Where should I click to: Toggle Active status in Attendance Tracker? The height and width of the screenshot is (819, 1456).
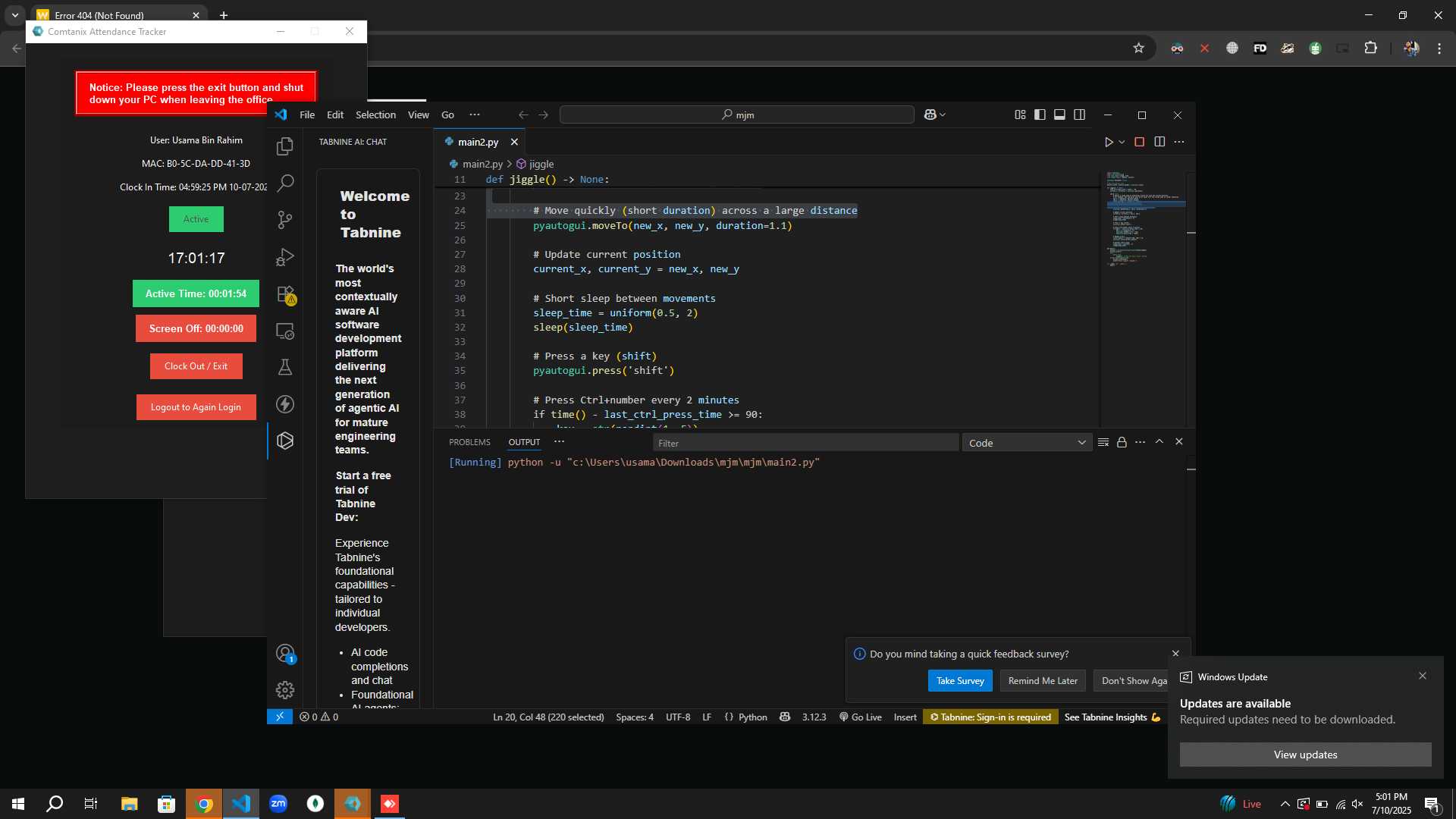click(x=196, y=219)
